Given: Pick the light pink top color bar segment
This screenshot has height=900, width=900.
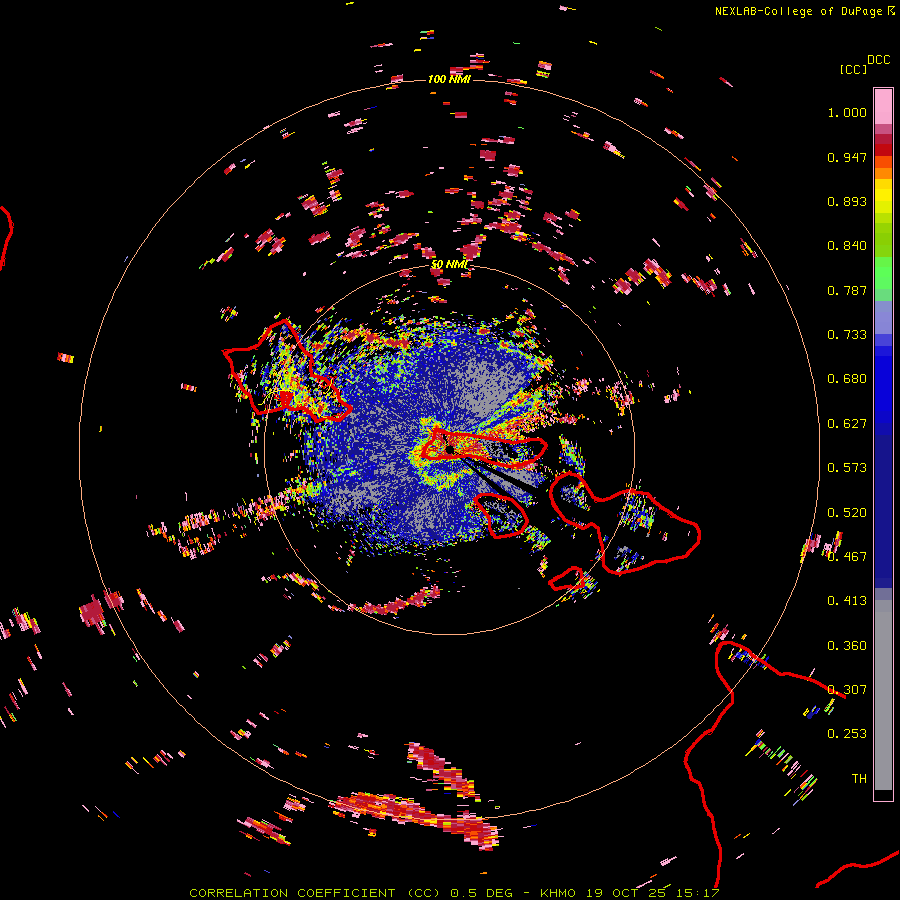Looking at the screenshot, I should [883, 106].
